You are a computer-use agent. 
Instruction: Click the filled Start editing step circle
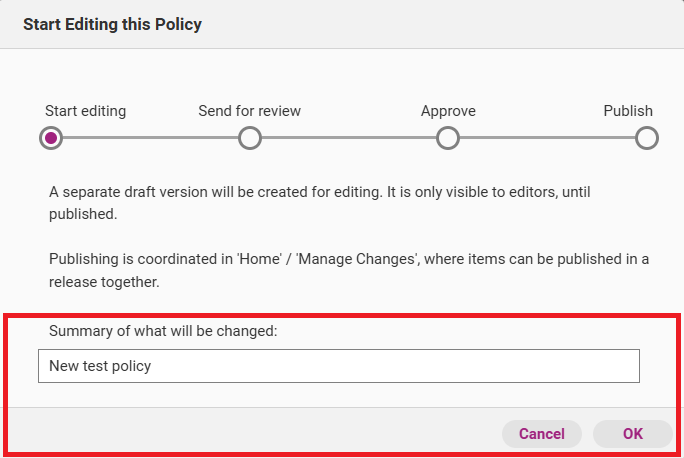[51, 138]
